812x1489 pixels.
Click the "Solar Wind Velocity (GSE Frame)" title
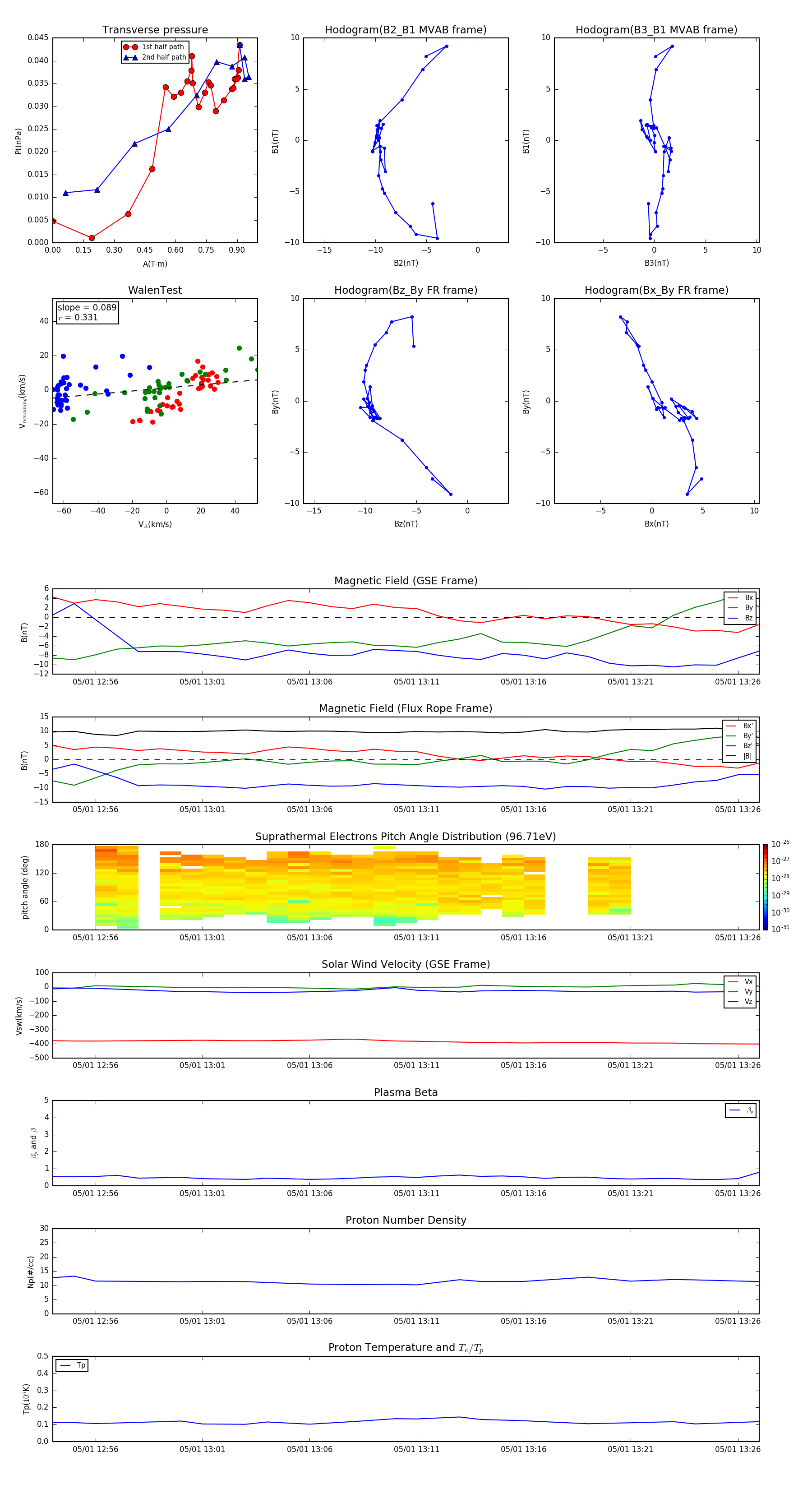(406, 964)
